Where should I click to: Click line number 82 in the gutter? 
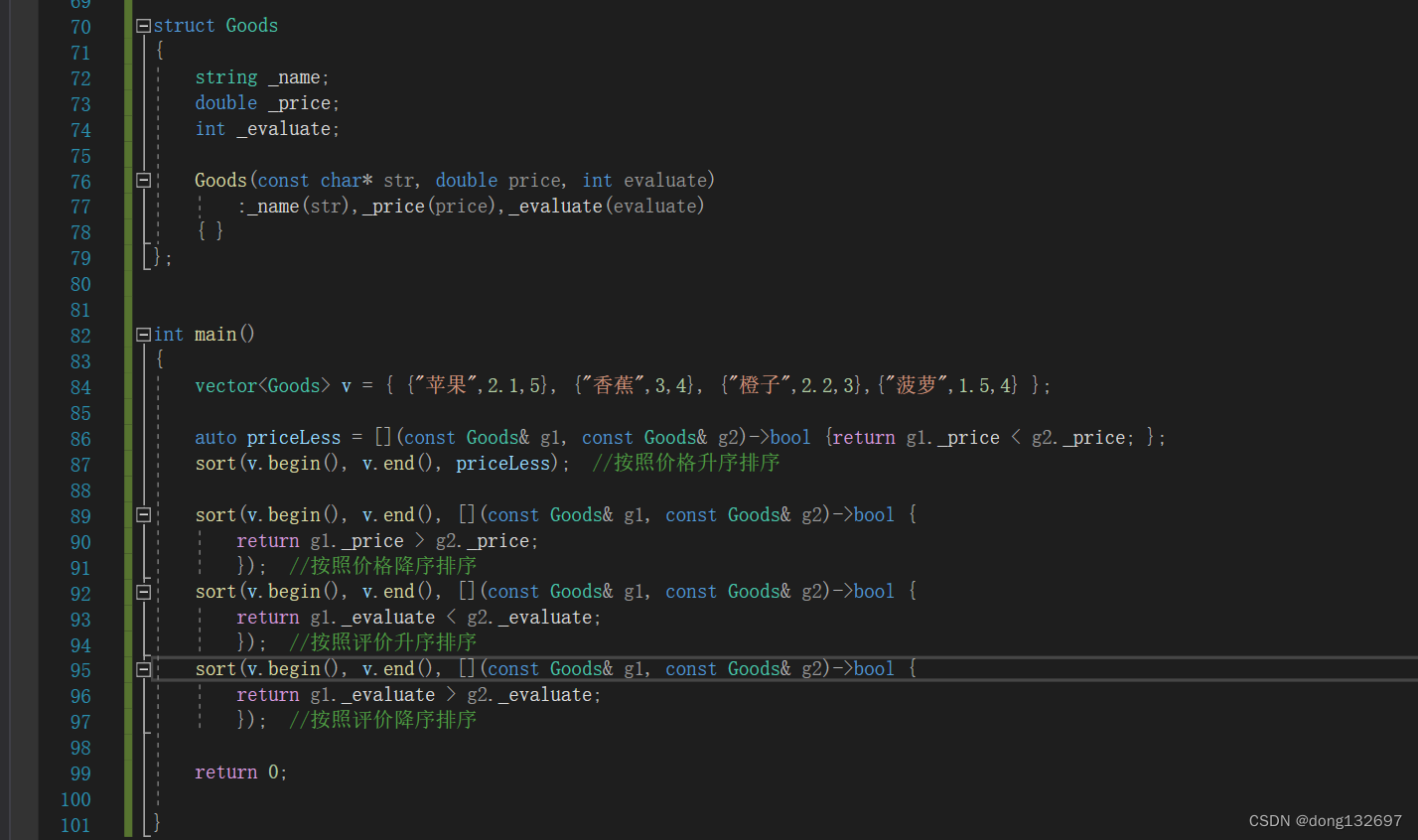[x=80, y=336]
